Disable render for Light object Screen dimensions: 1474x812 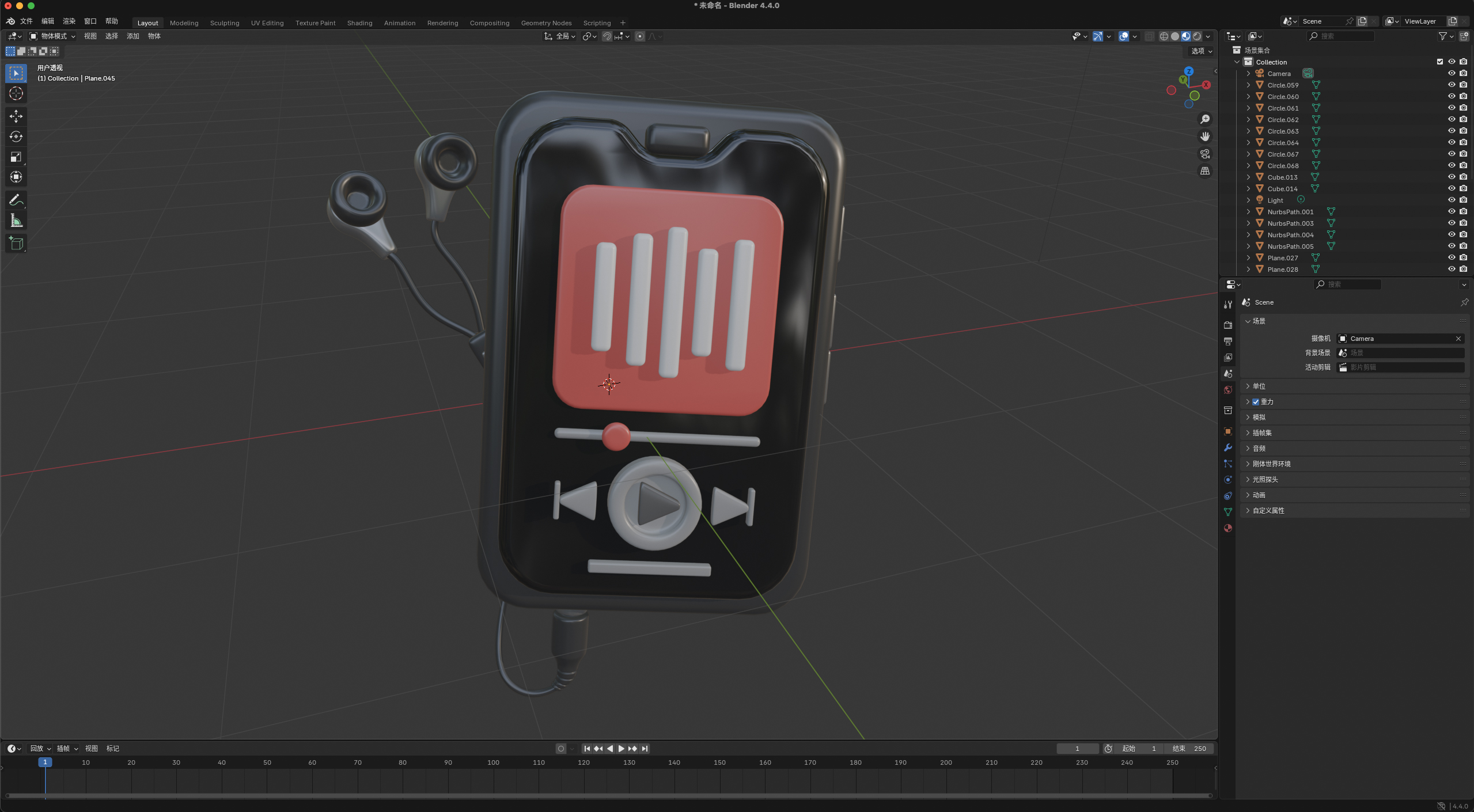pyautogui.click(x=1463, y=200)
